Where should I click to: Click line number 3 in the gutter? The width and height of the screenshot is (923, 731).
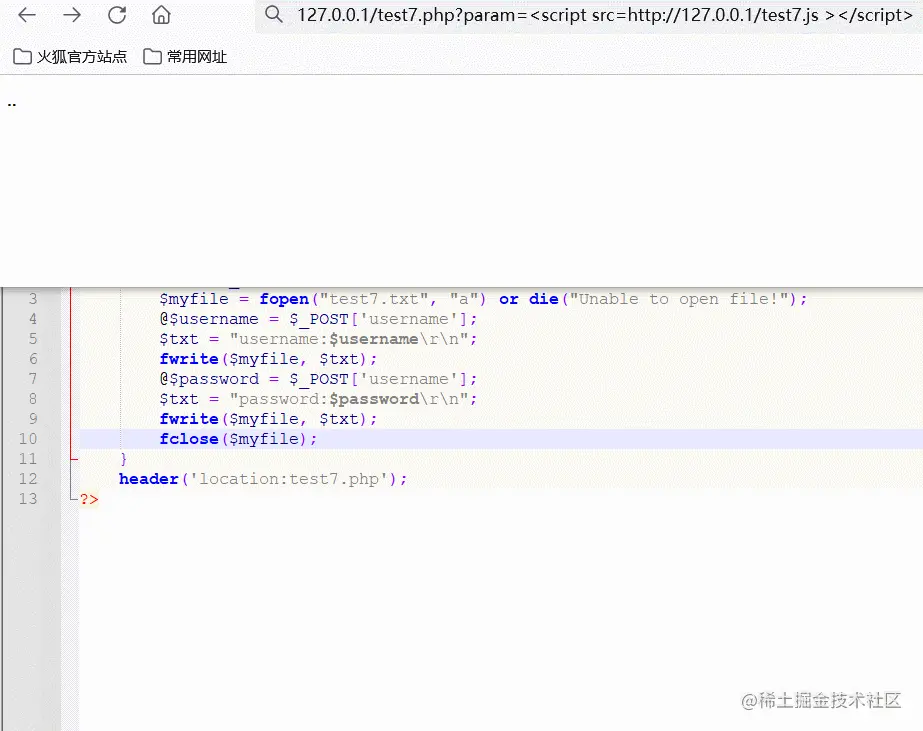pyautogui.click(x=33, y=299)
